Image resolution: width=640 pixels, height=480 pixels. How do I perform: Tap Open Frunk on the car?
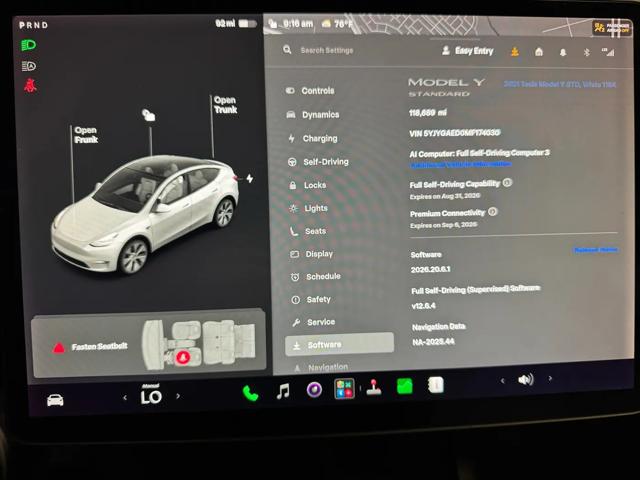pos(86,135)
